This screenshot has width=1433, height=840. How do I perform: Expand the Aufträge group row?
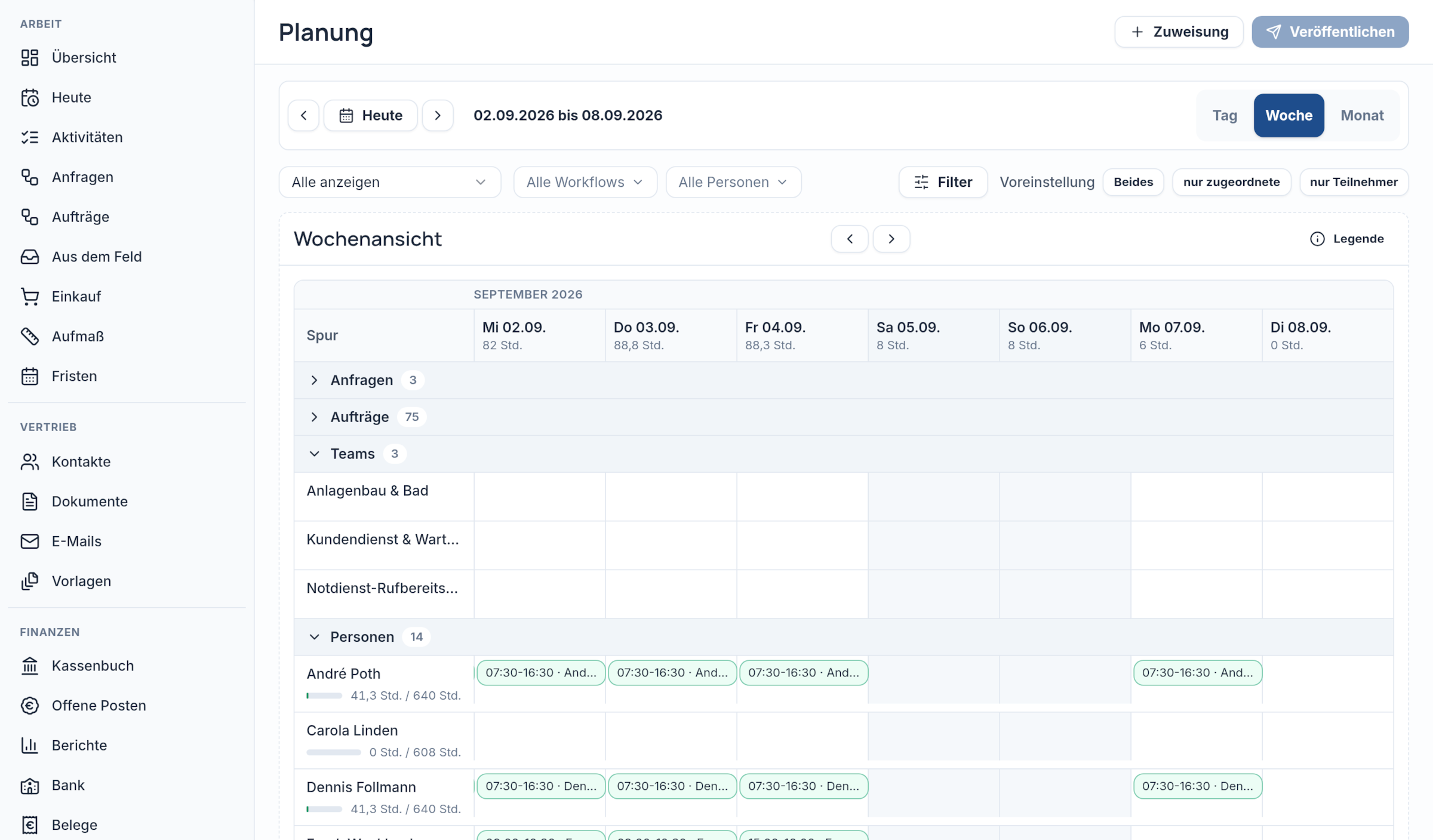(x=844, y=417)
